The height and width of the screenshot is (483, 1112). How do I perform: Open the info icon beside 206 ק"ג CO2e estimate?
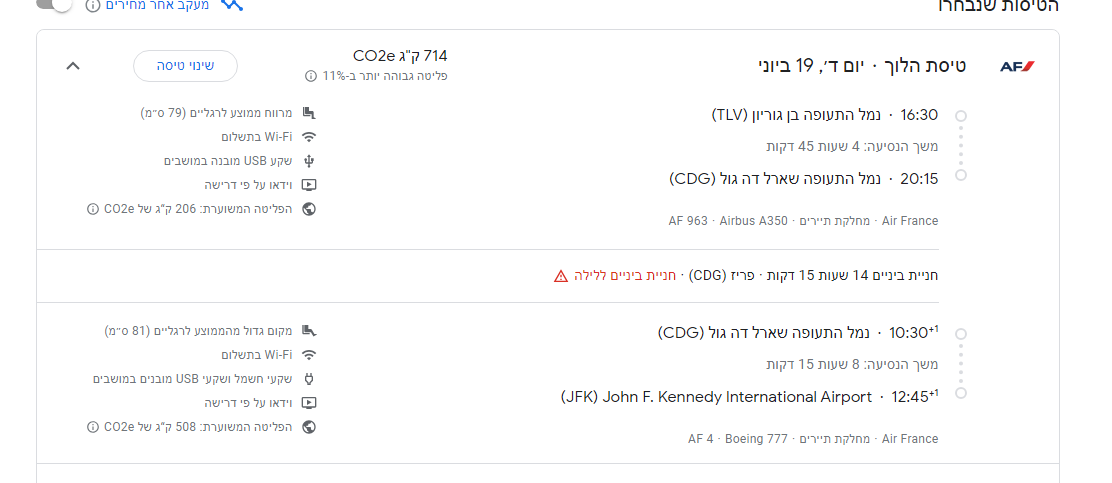[x=93, y=209]
